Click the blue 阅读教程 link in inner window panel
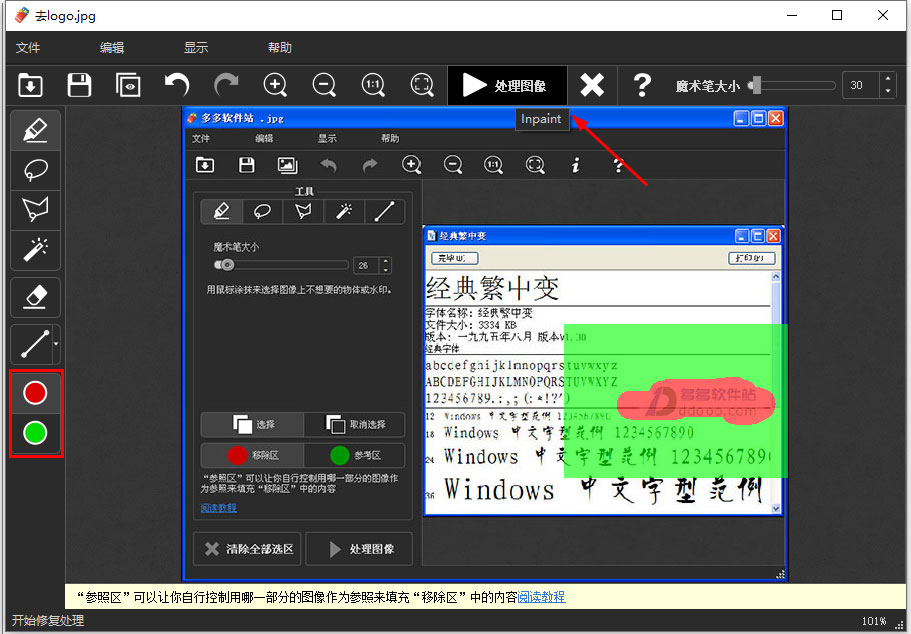The height and width of the screenshot is (634, 911). (218, 507)
